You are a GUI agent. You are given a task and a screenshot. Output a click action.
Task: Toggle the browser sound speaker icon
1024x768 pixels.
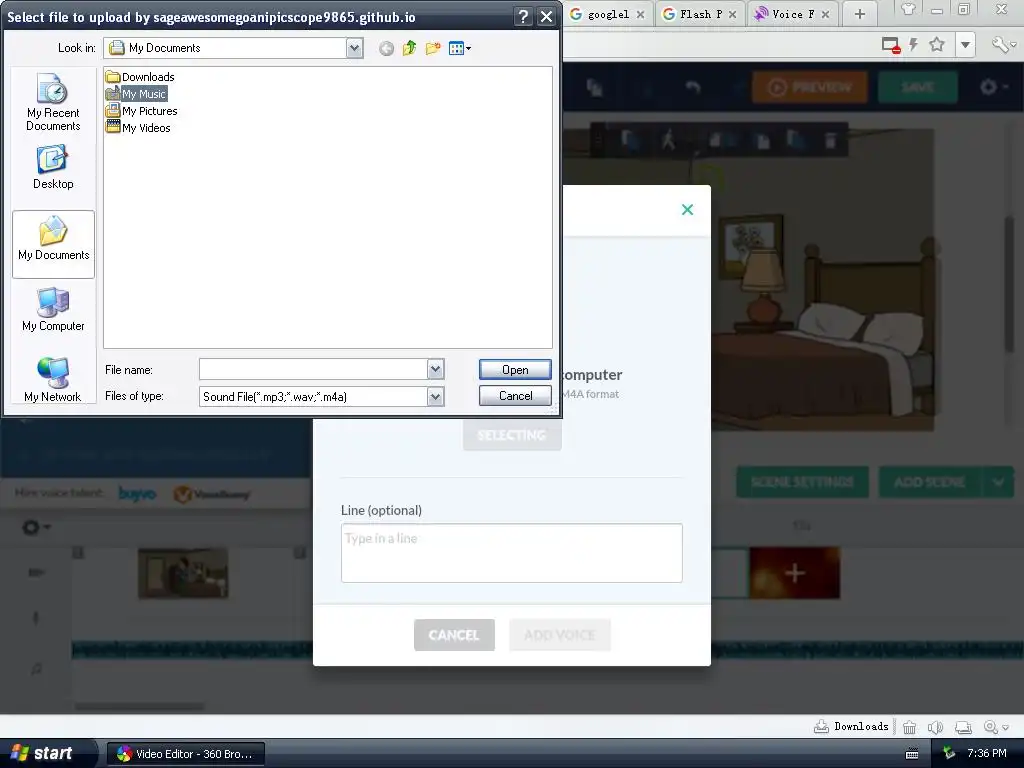(936, 727)
